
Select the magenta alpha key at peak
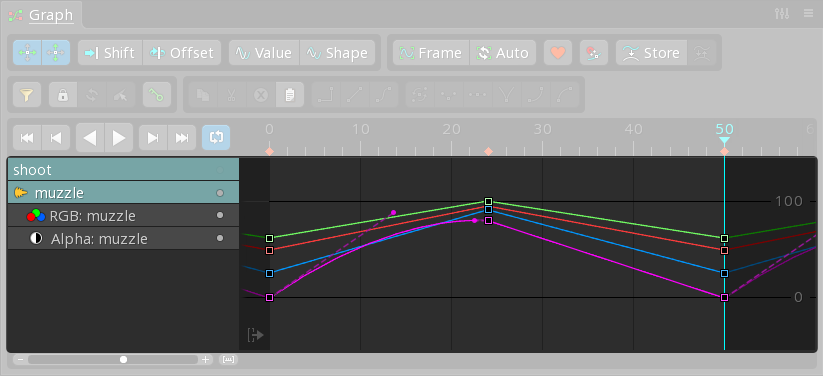point(489,221)
